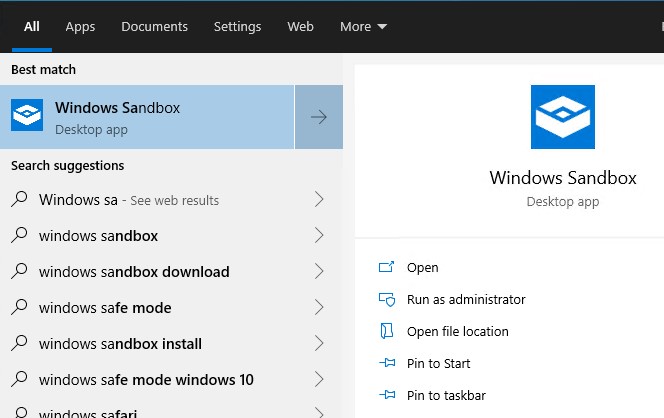The image size is (664, 418).
Task: Click magnifier icon beside 'windows safe mode windows 10'
Action: click(19, 379)
